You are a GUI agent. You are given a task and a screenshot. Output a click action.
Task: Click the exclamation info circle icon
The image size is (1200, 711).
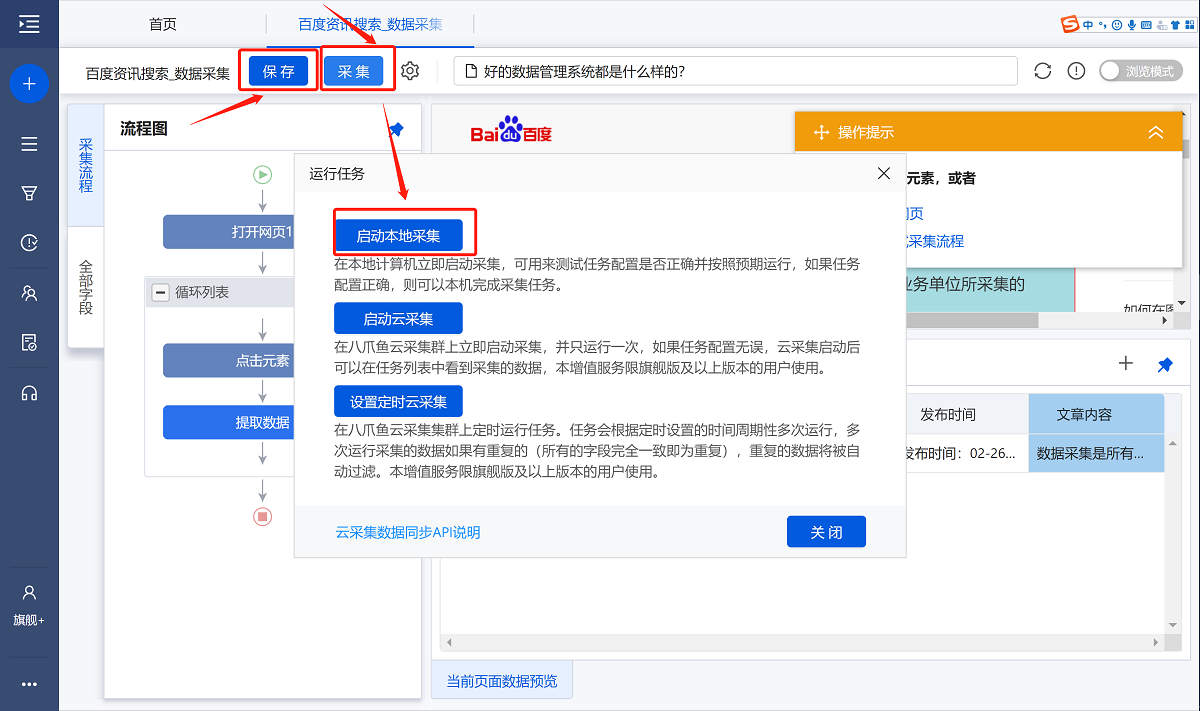coord(1076,71)
